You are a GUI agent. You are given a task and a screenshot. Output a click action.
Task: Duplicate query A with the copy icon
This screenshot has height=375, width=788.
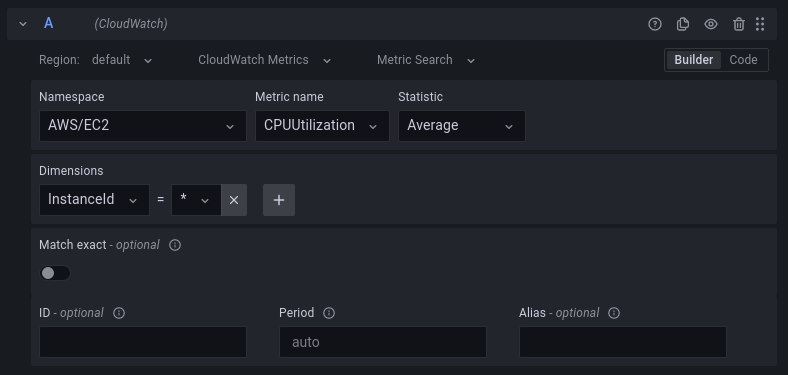point(682,24)
